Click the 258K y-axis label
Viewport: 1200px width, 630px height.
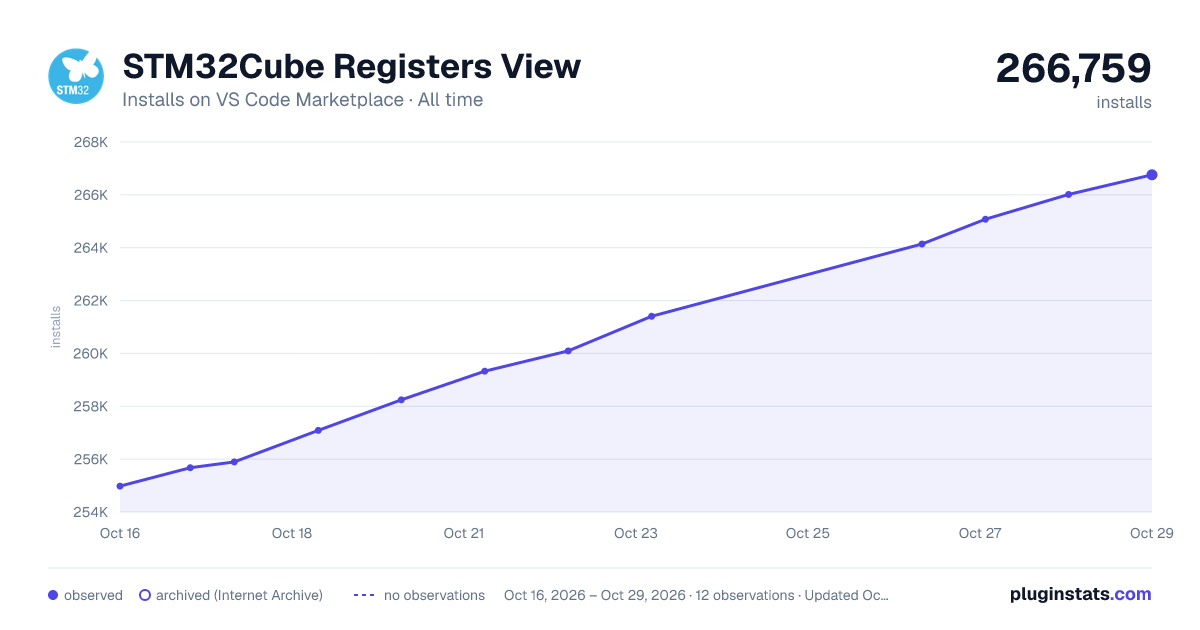[x=91, y=407]
